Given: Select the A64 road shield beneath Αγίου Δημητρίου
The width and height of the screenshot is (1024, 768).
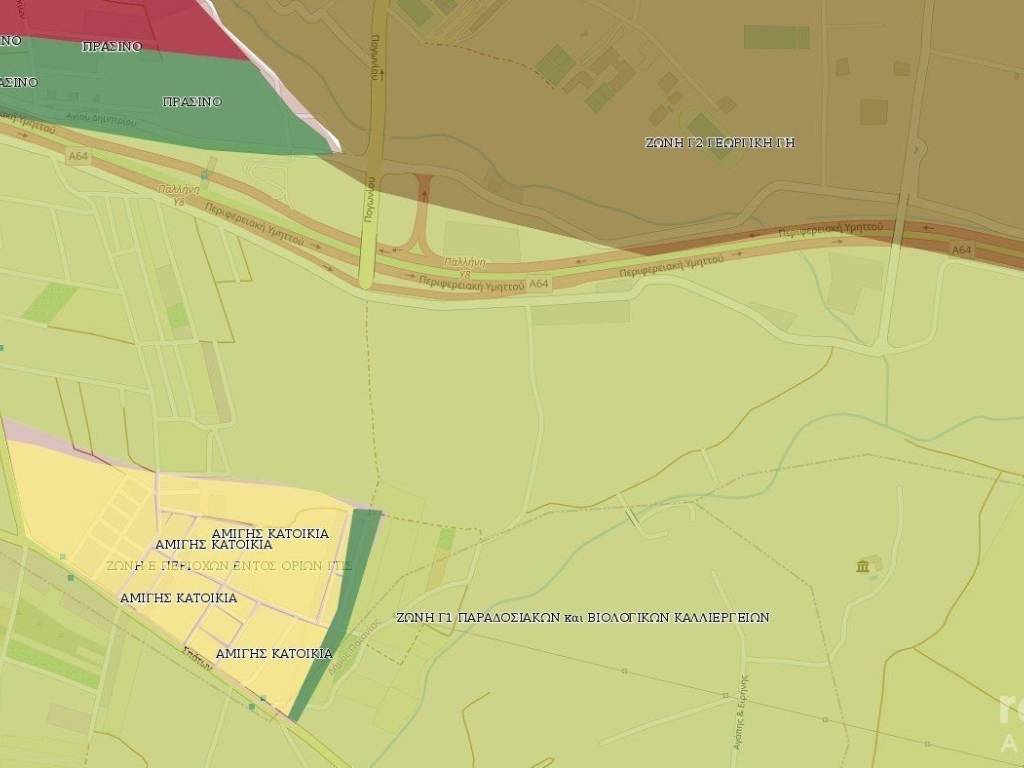Looking at the screenshot, I should pyautogui.click(x=79, y=156).
